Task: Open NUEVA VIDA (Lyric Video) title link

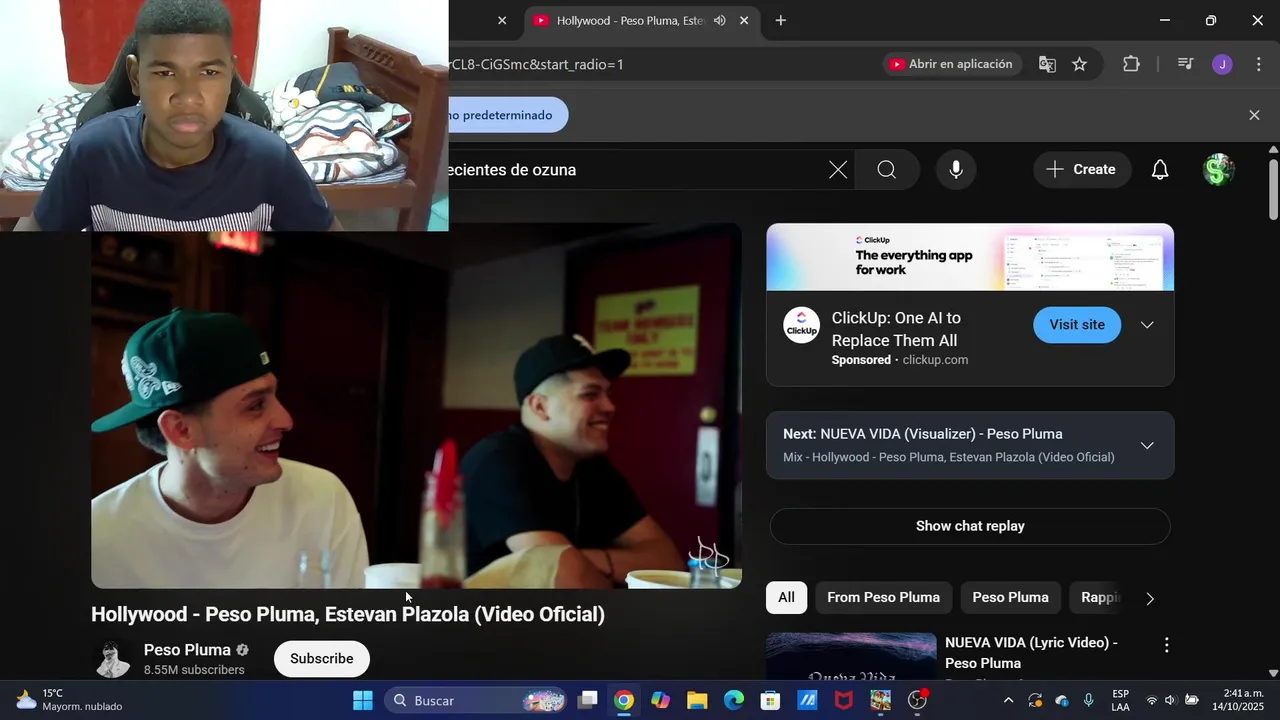Action: (1031, 653)
